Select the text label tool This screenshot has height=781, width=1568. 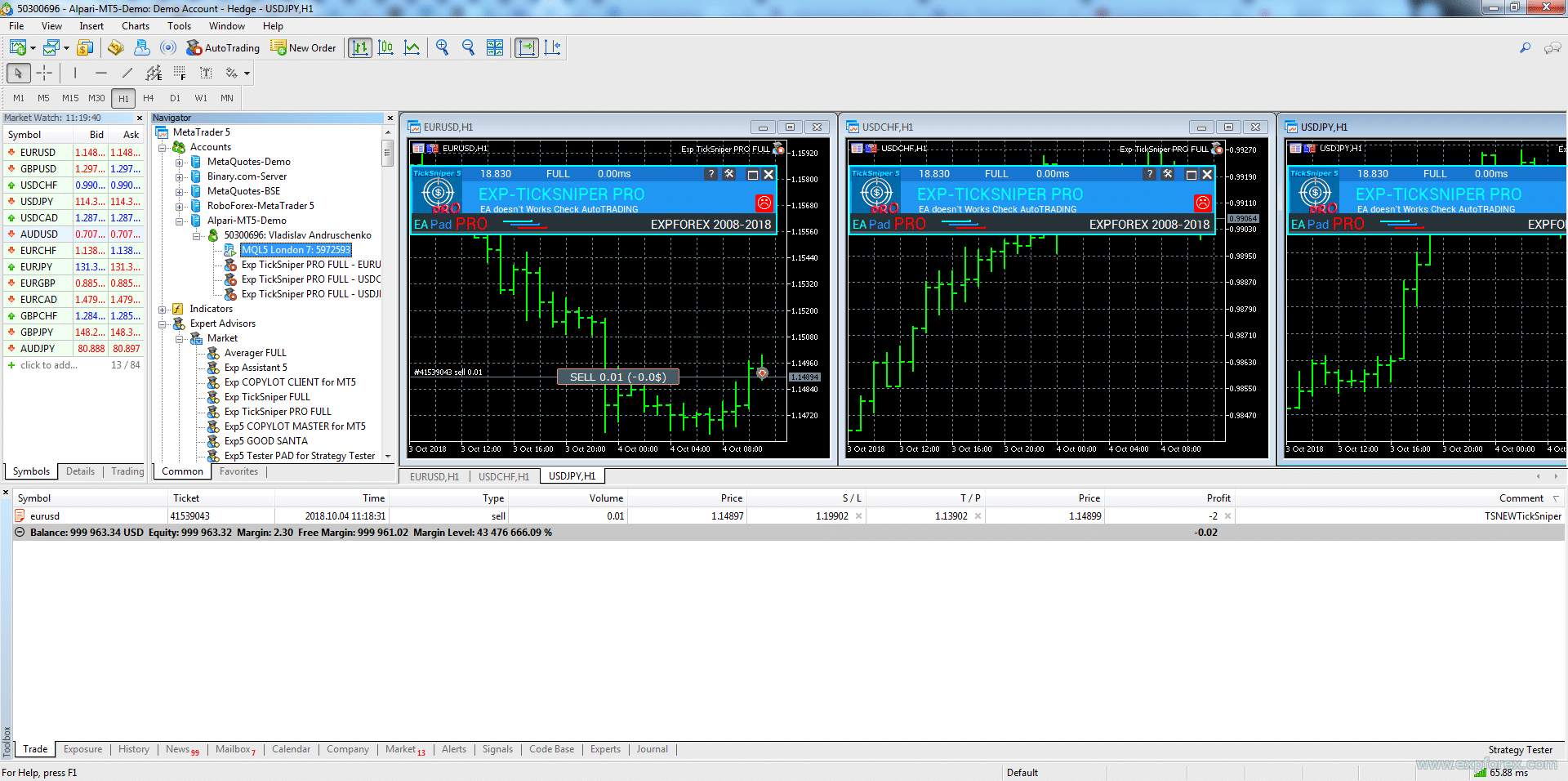206,73
